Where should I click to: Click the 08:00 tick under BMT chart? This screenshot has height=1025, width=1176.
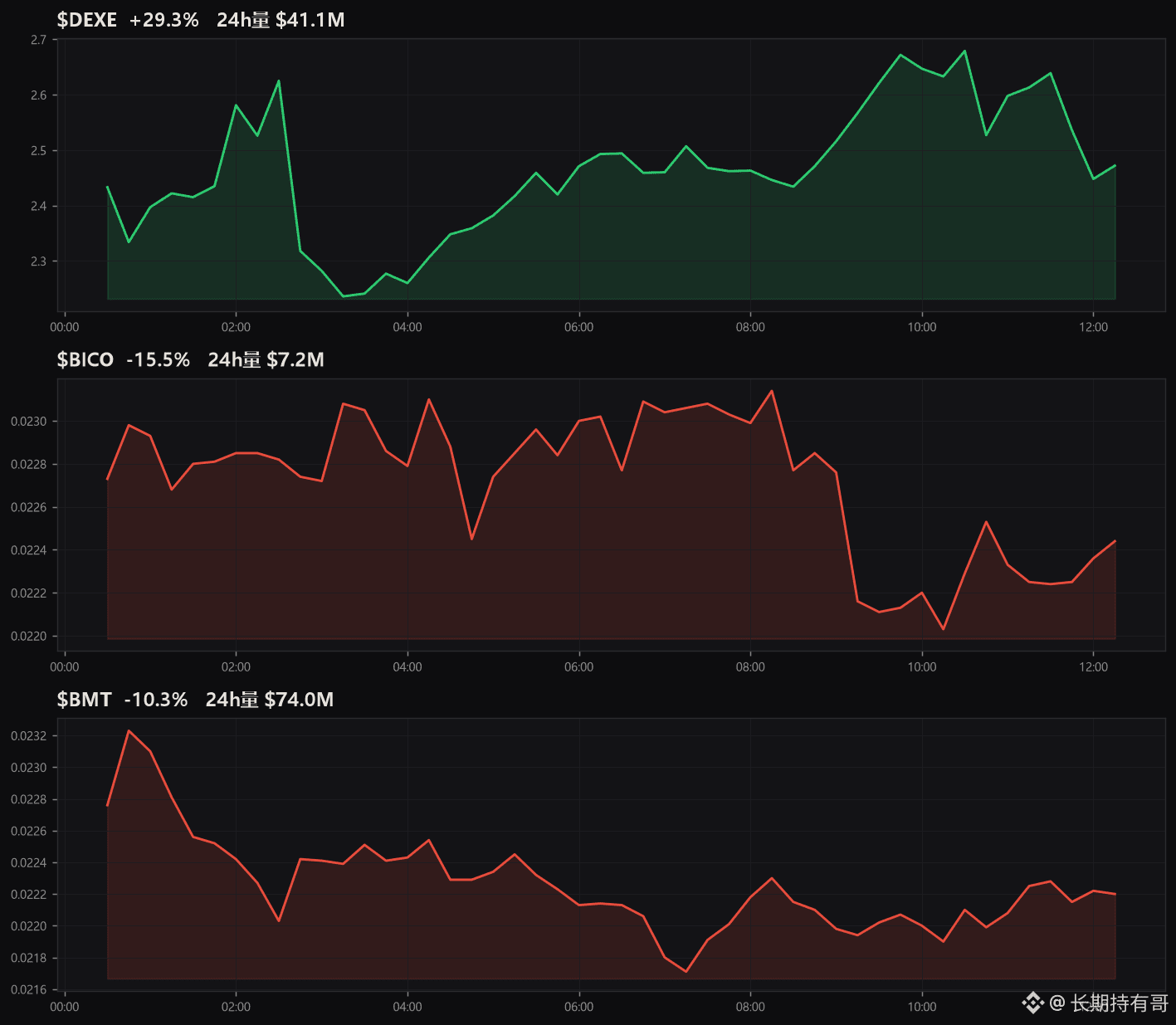tap(750, 1007)
